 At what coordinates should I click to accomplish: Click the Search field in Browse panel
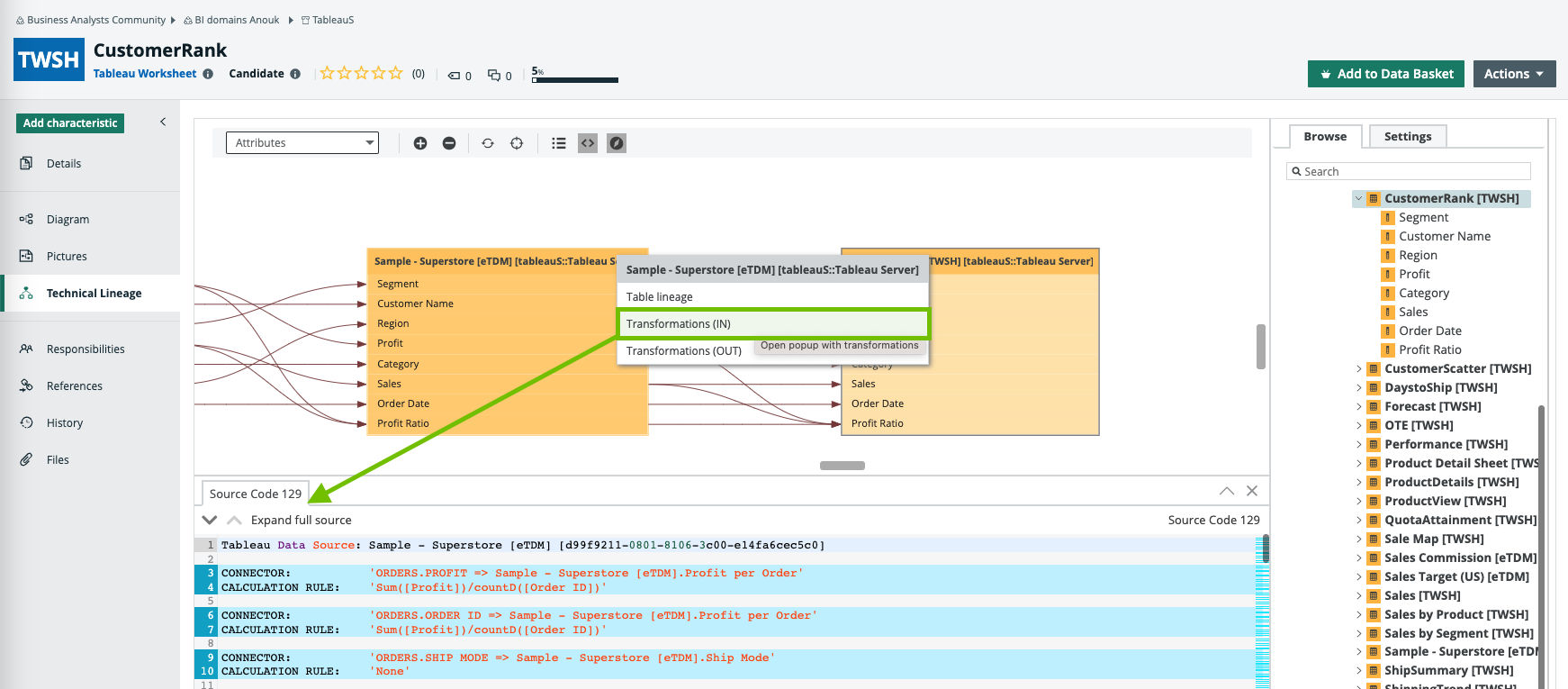click(x=1409, y=171)
